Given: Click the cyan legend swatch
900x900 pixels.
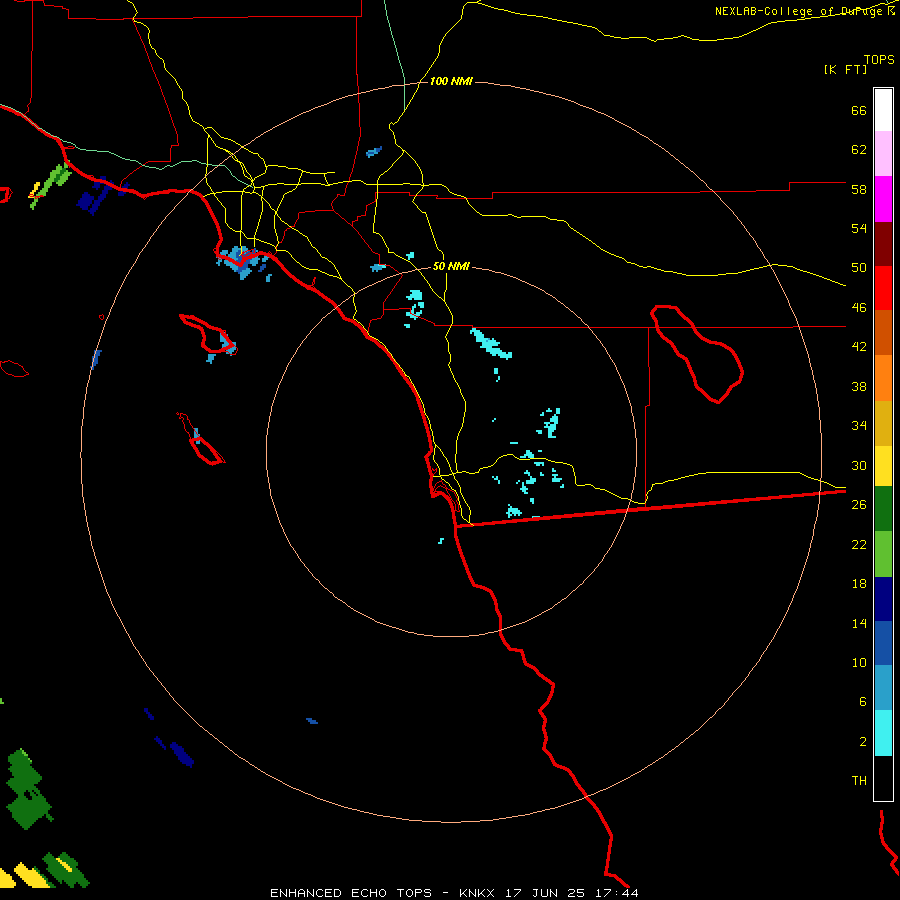Looking at the screenshot, I should pyautogui.click(x=883, y=733).
